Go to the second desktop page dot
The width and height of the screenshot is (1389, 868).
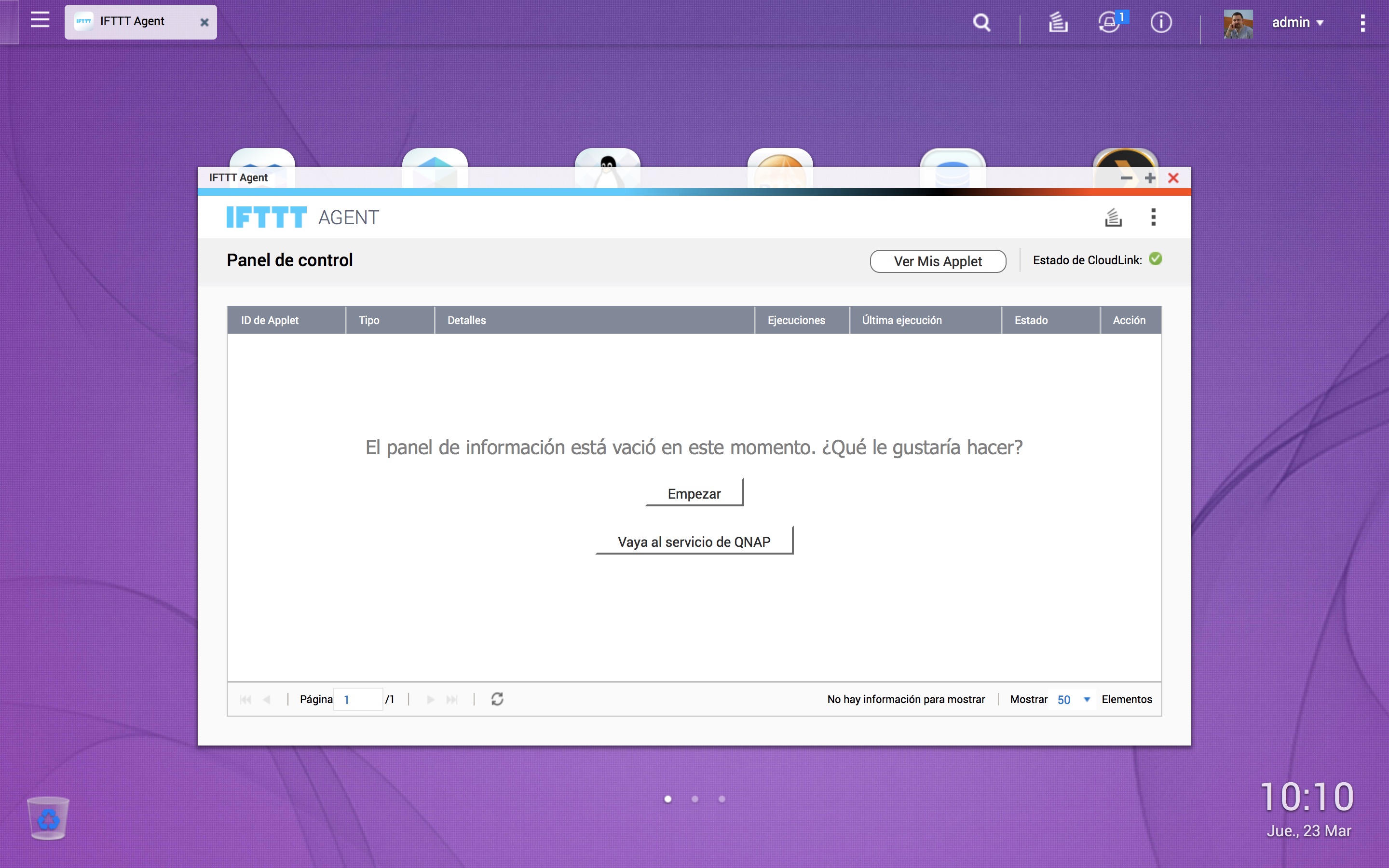coord(694,799)
